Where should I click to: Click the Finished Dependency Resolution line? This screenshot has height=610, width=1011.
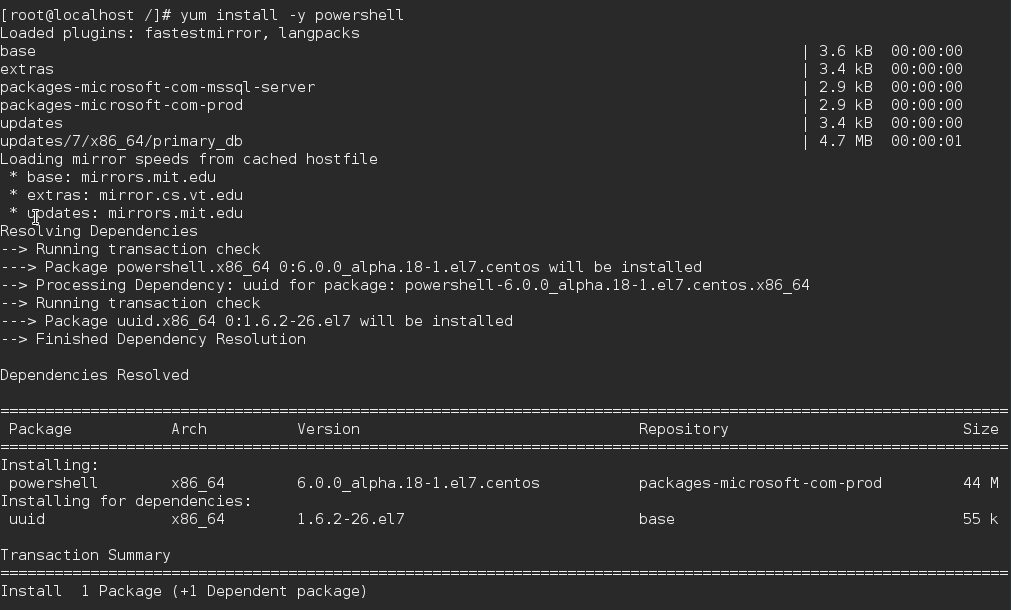153,339
